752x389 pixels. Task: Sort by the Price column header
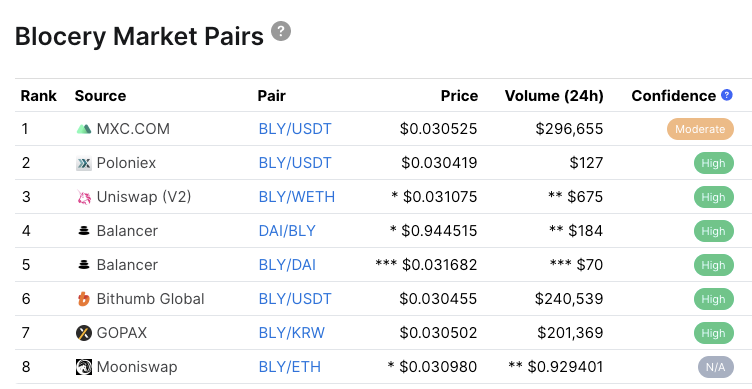click(x=459, y=95)
